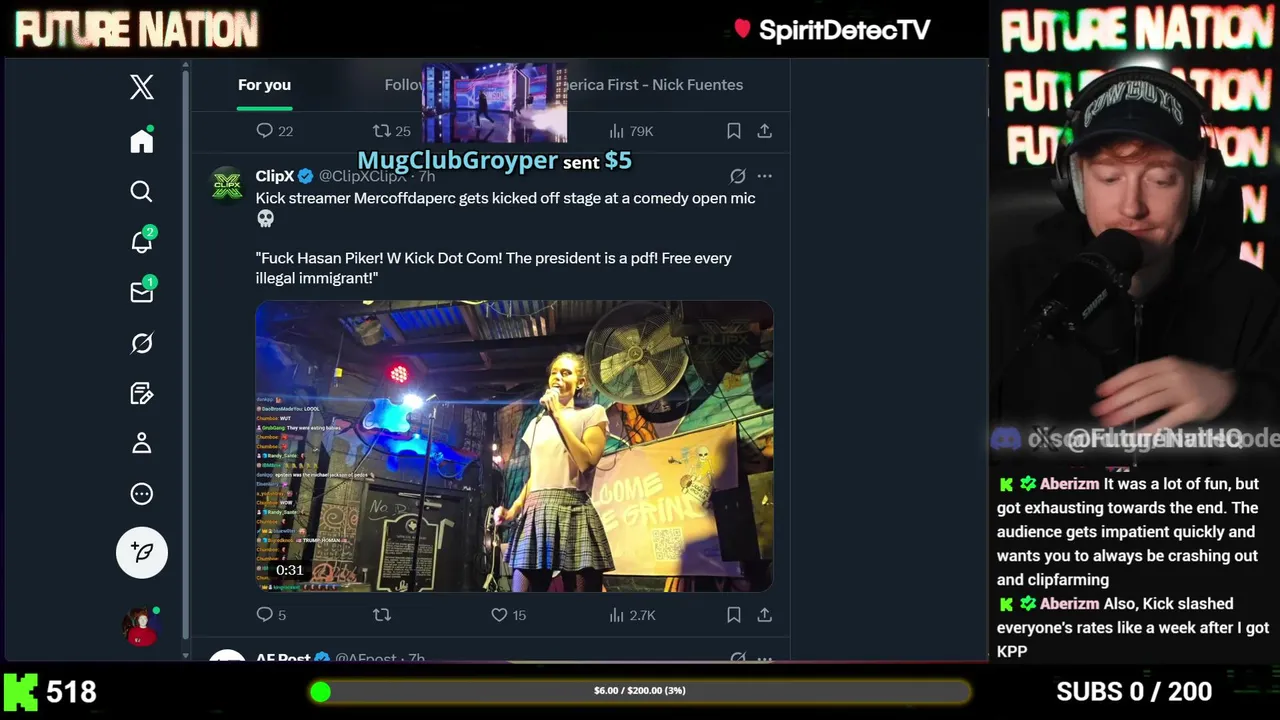
Task: Open ClipX profile avatar
Action: pyautogui.click(x=227, y=185)
